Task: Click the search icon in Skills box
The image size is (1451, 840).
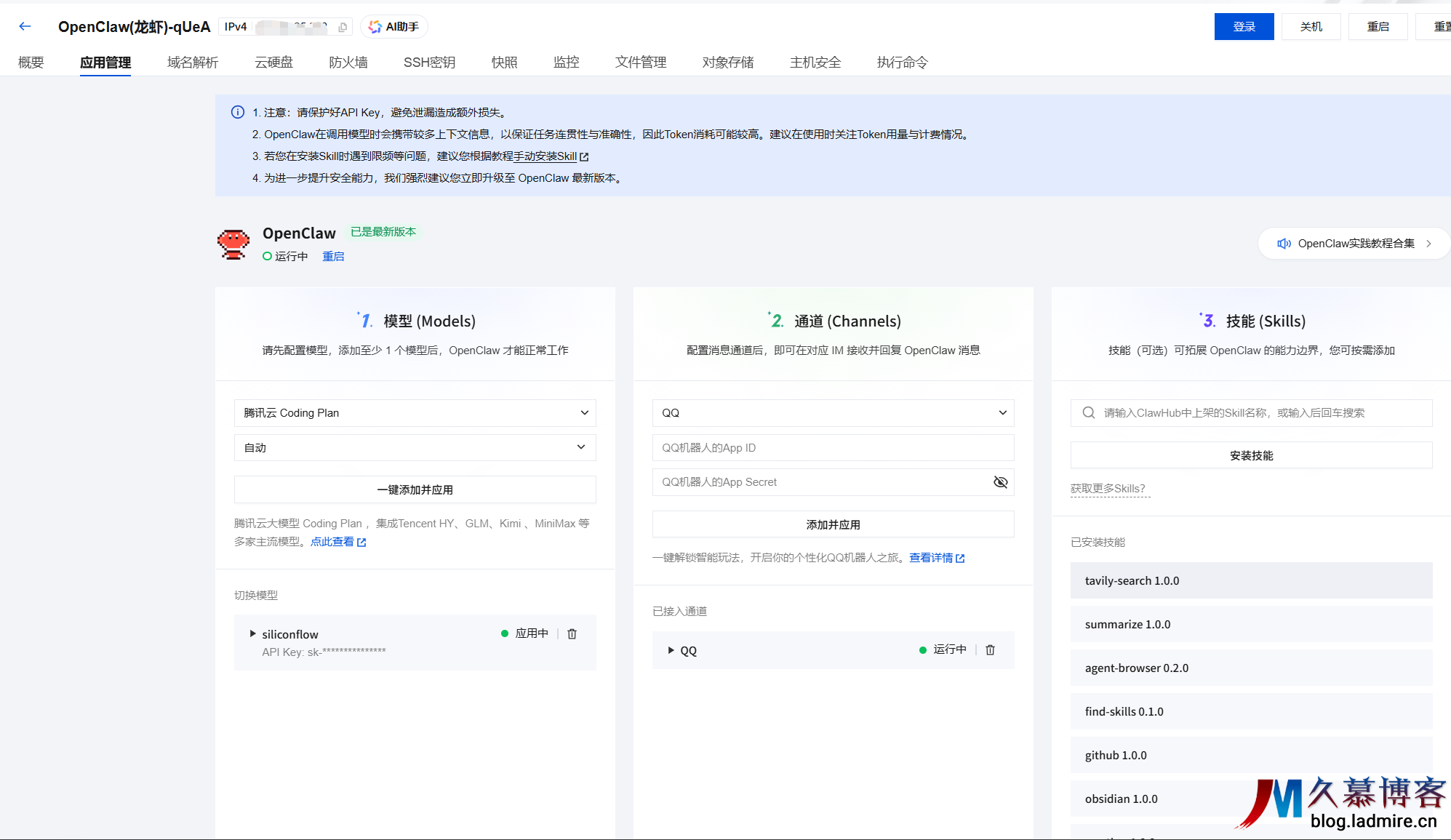Action: pyautogui.click(x=1089, y=413)
